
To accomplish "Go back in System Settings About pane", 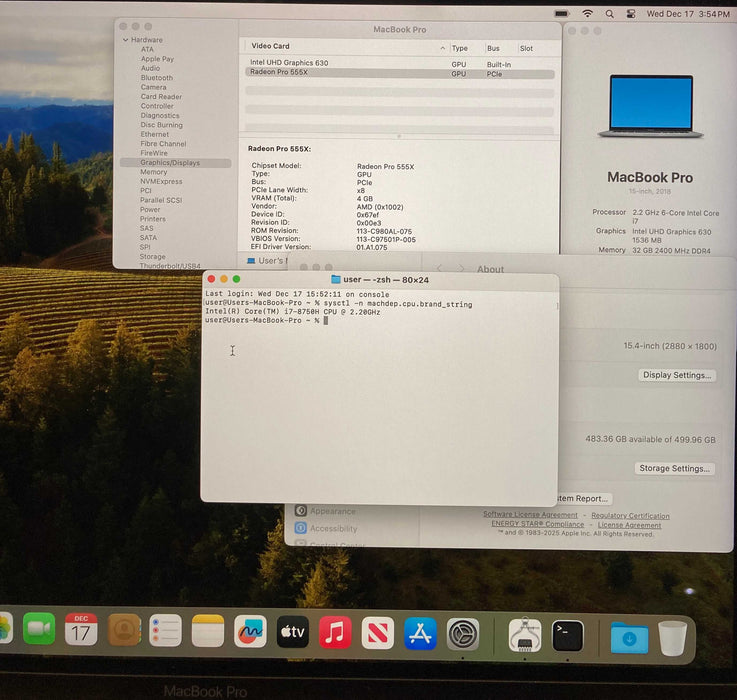I will (439, 268).
